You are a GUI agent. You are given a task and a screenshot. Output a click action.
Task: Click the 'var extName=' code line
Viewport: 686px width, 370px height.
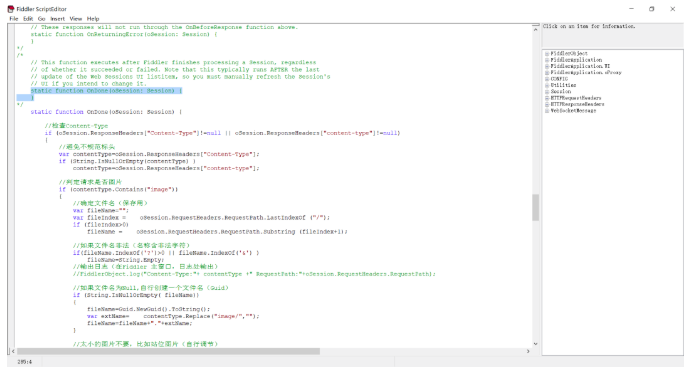[173, 316]
